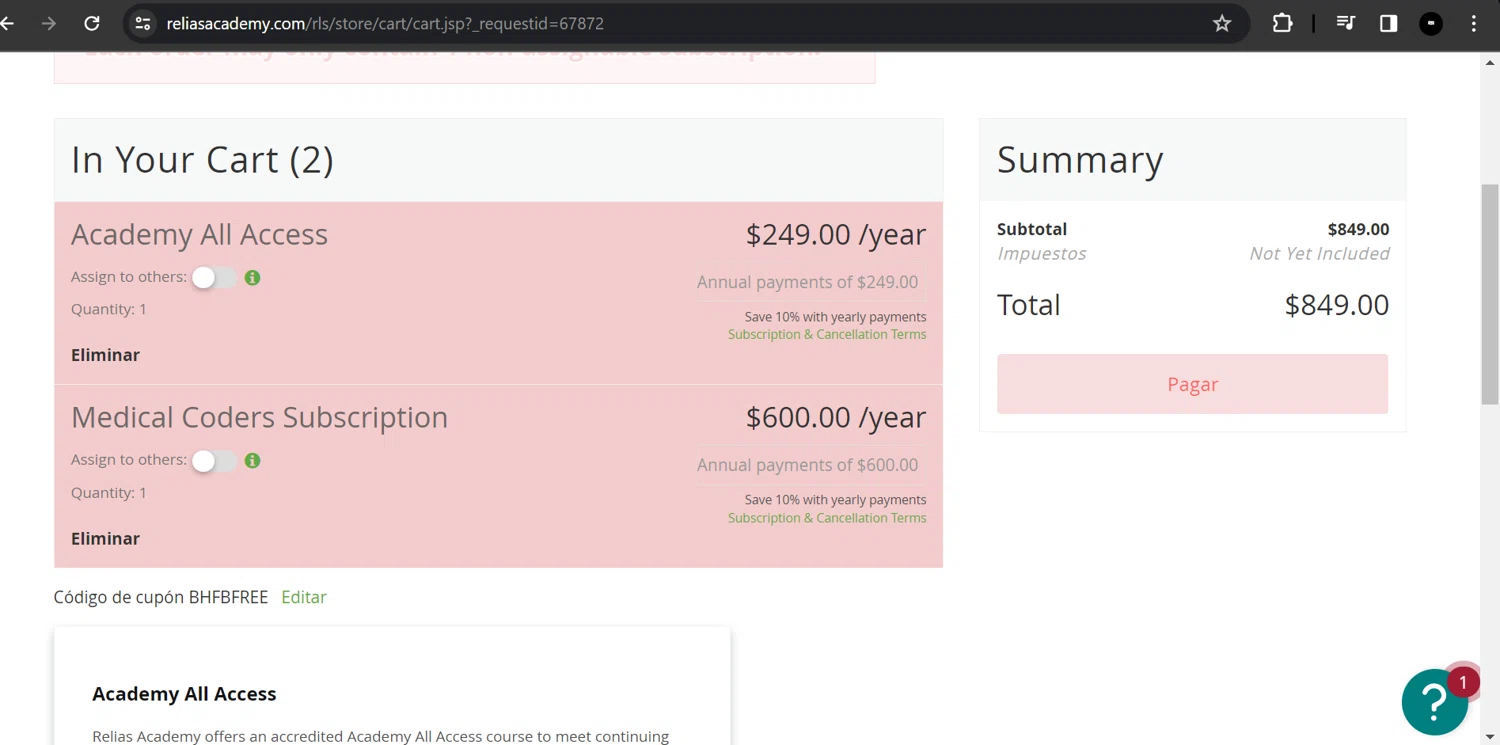Open Subscription & Cancellation Terms for Medical Coders
The width and height of the screenshot is (1500, 745).
tap(827, 518)
